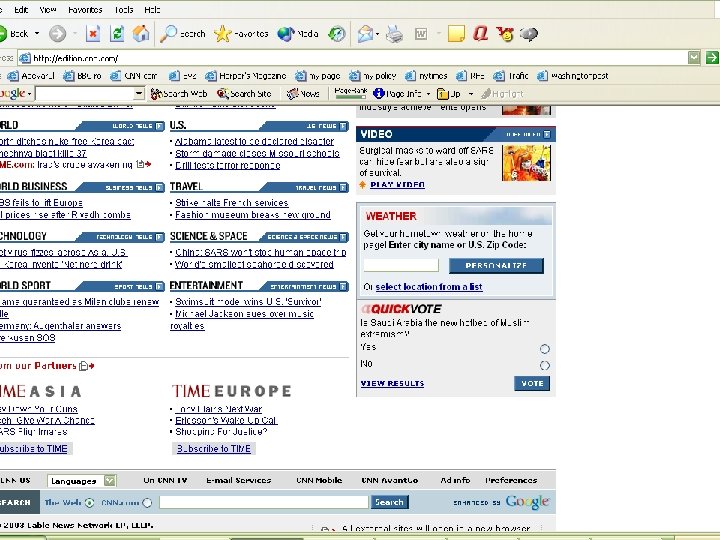Click the Forward arrow icon

tap(57, 34)
